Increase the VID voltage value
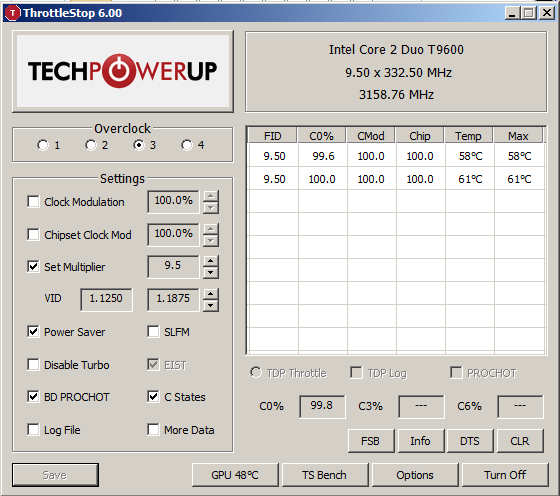 click(211, 294)
